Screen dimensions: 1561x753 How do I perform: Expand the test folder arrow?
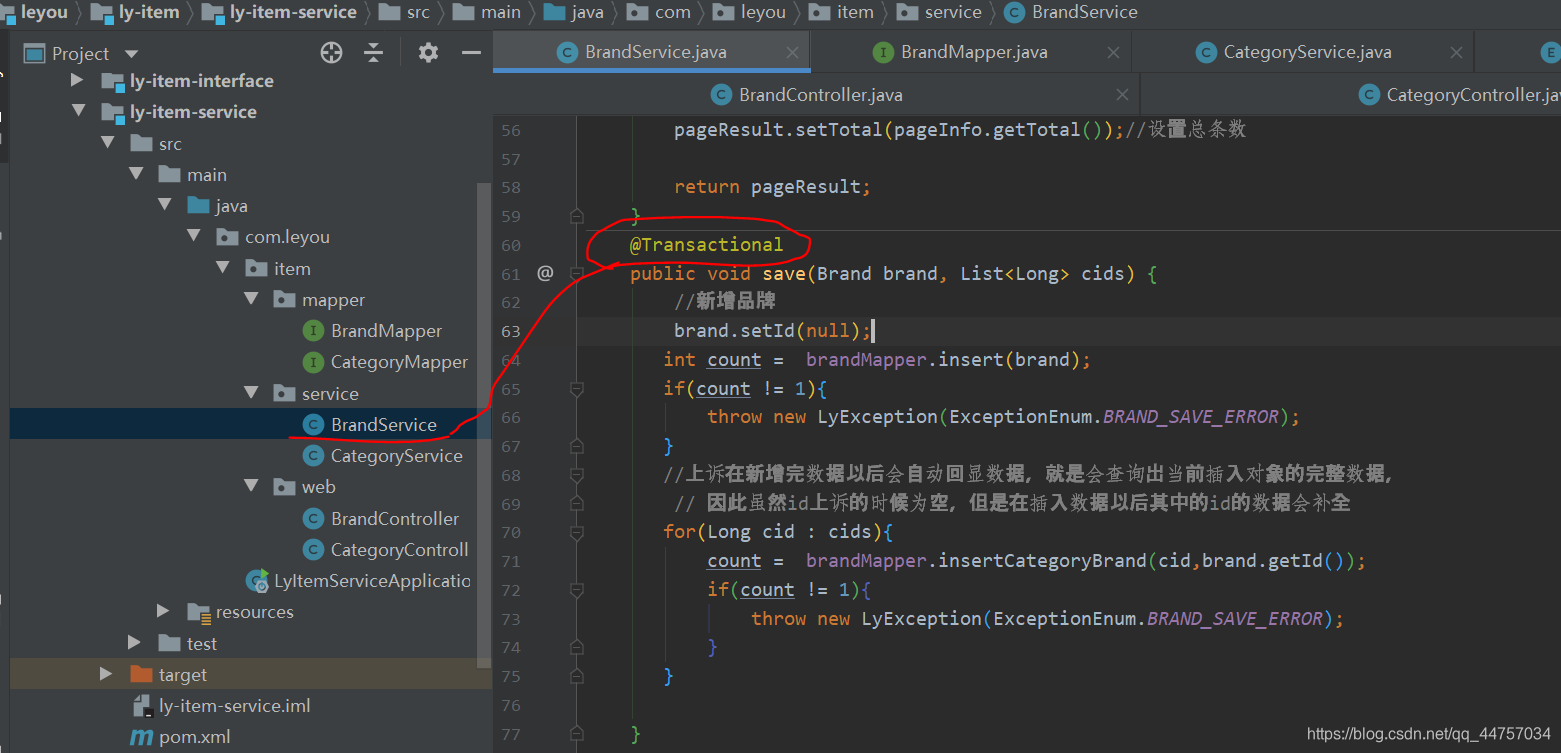(134, 643)
